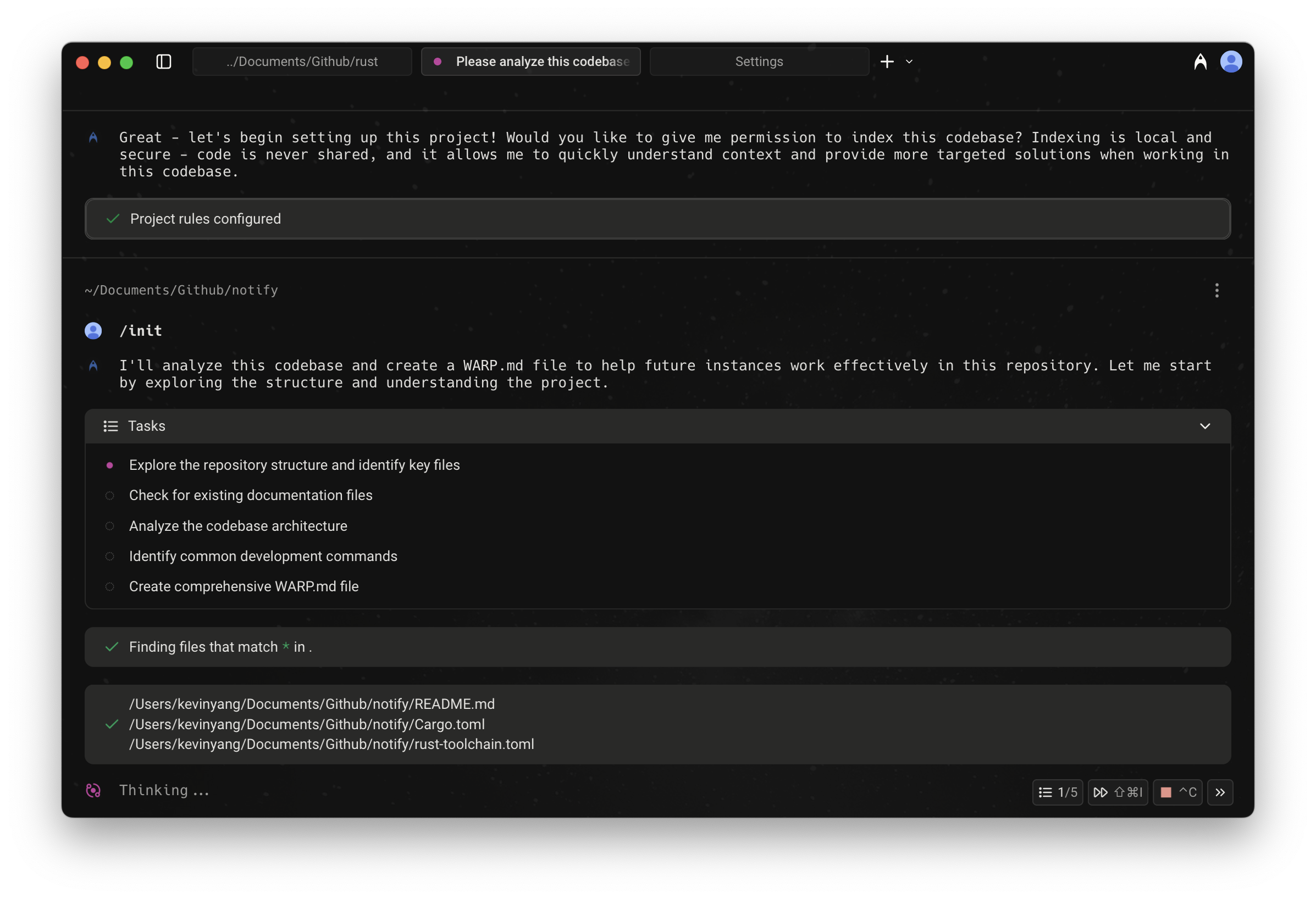Open the new tab dropdown arrow
1316x899 pixels.
tap(909, 62)
